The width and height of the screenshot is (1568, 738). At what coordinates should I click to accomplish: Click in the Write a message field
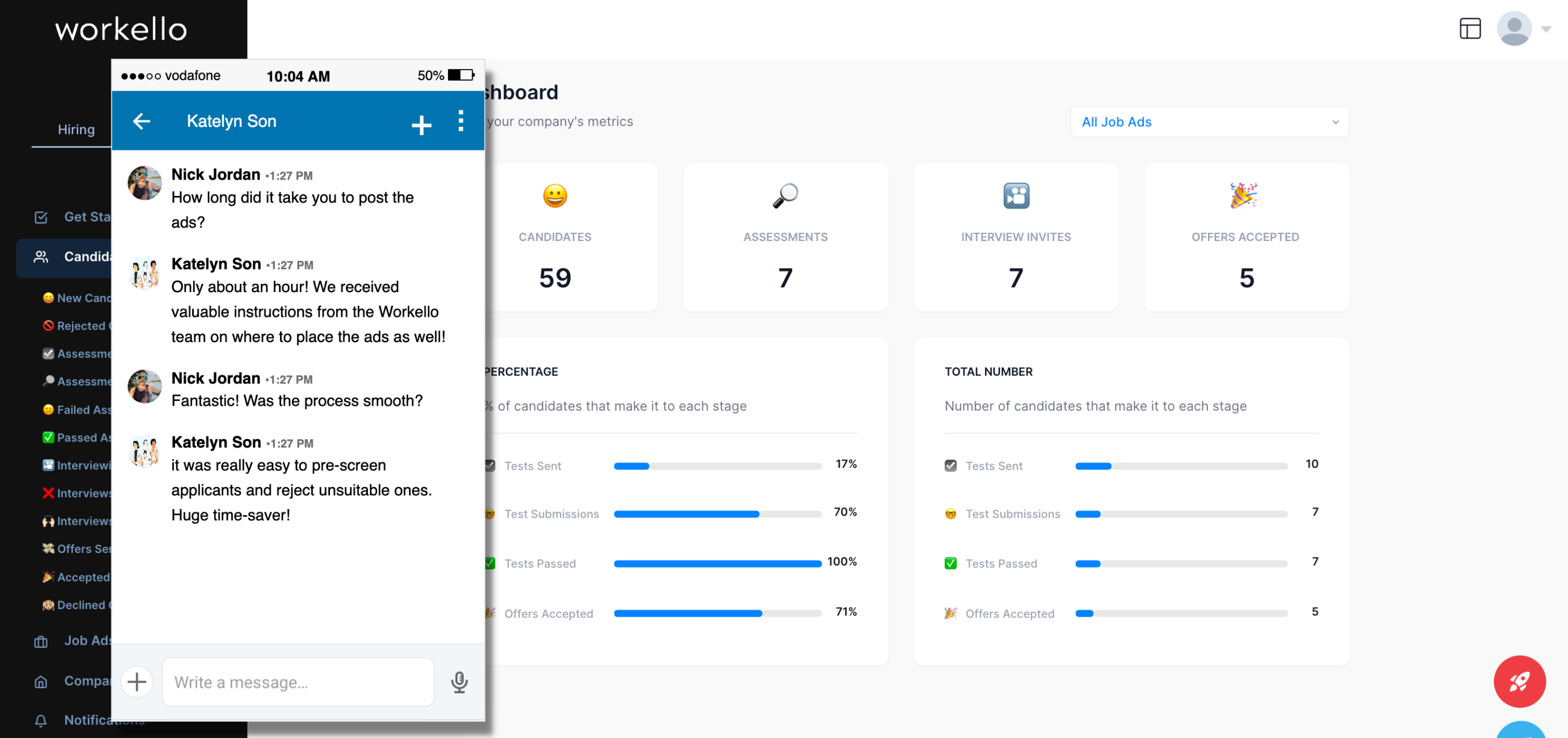coord(298,682)
